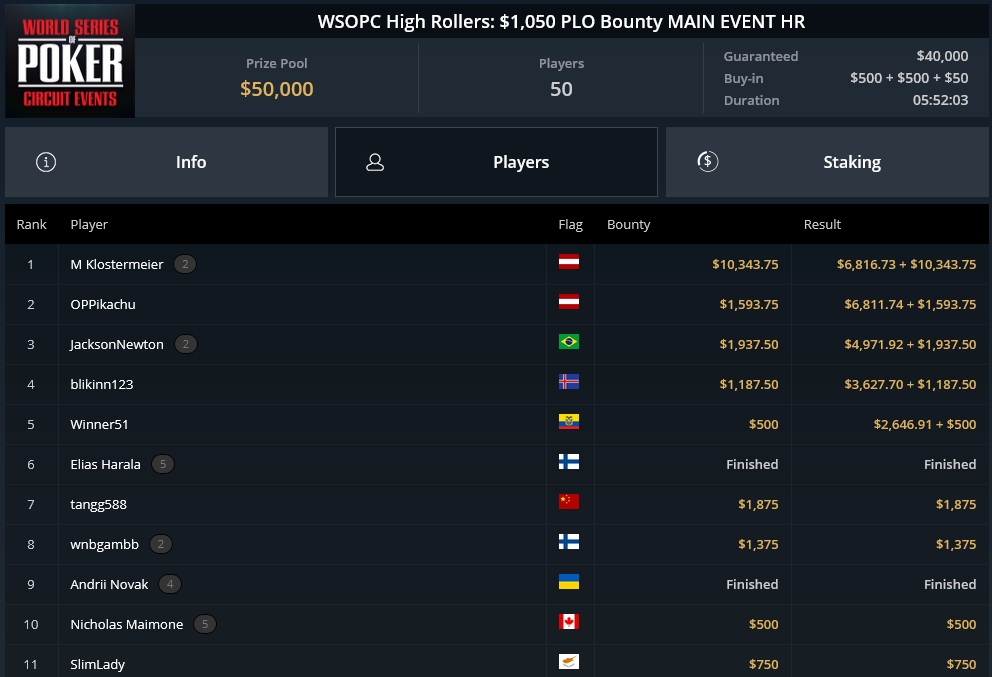Click the Finland flag in wnbgambb's row

point(569,542)
